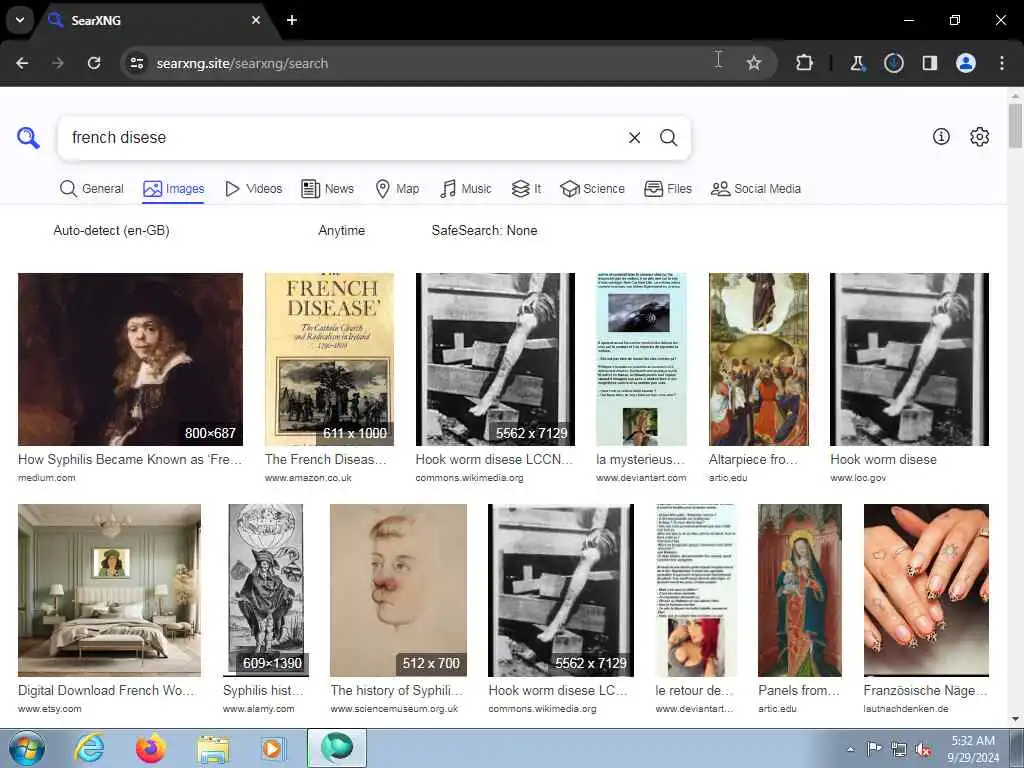This screenshot has width=1024, height=768.
Task: Toggle the browser side panel
Action: click(929, 63)
